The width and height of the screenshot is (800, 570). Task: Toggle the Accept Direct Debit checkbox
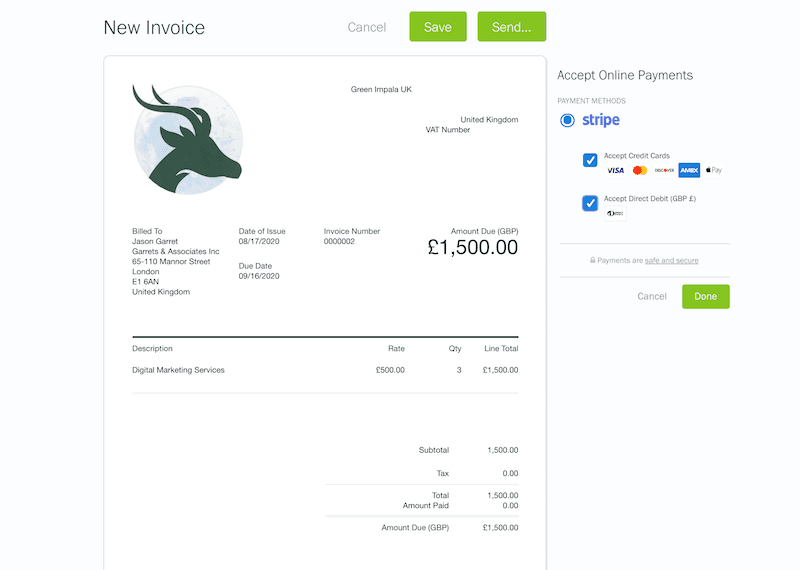[590, 203]
